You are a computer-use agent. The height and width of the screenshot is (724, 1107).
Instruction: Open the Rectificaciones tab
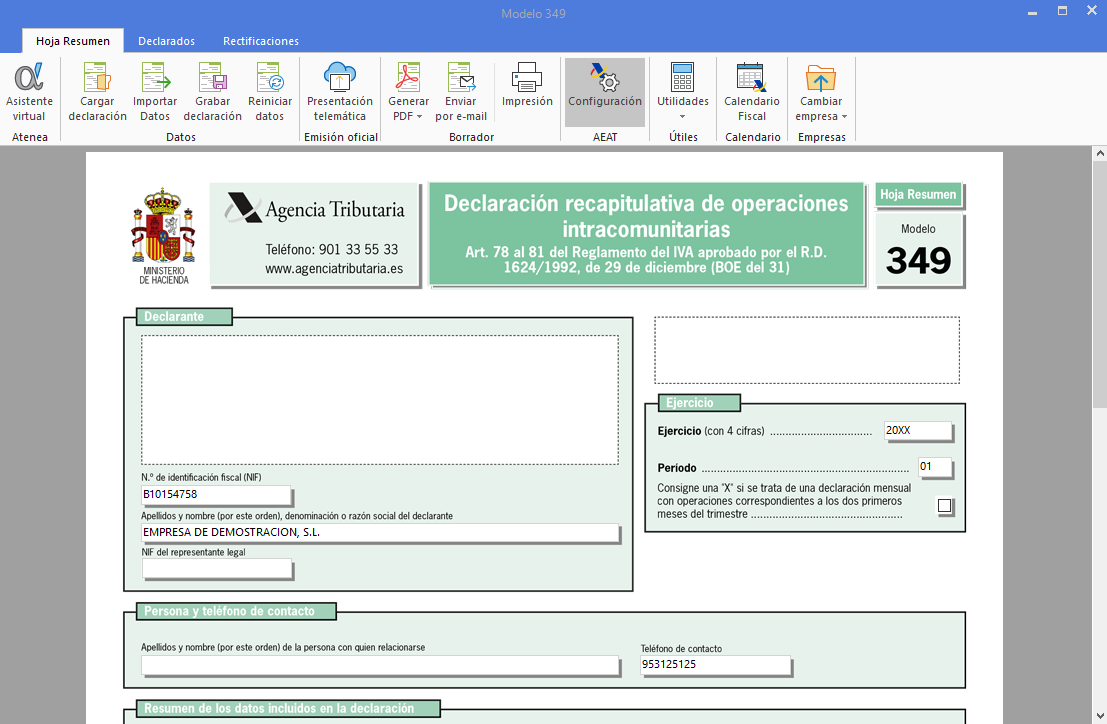coord(260,41)
